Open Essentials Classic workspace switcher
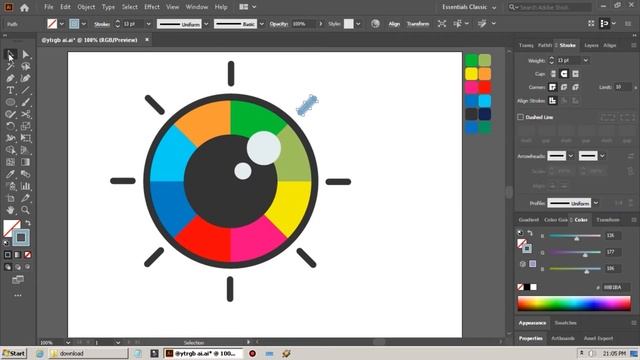This screenshot has height=360, width=640. pyautogui.click(x=469, y=7)
